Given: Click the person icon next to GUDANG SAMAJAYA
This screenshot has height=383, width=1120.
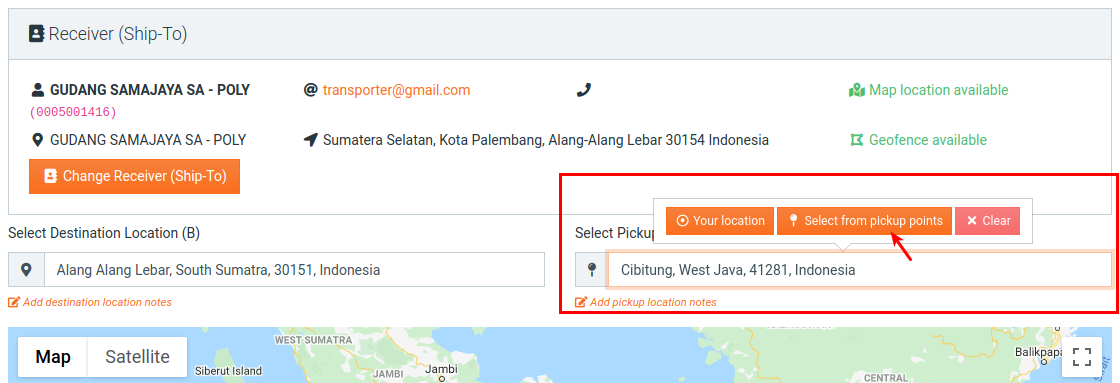Looking at the screenshot, I should click(38, 91).
